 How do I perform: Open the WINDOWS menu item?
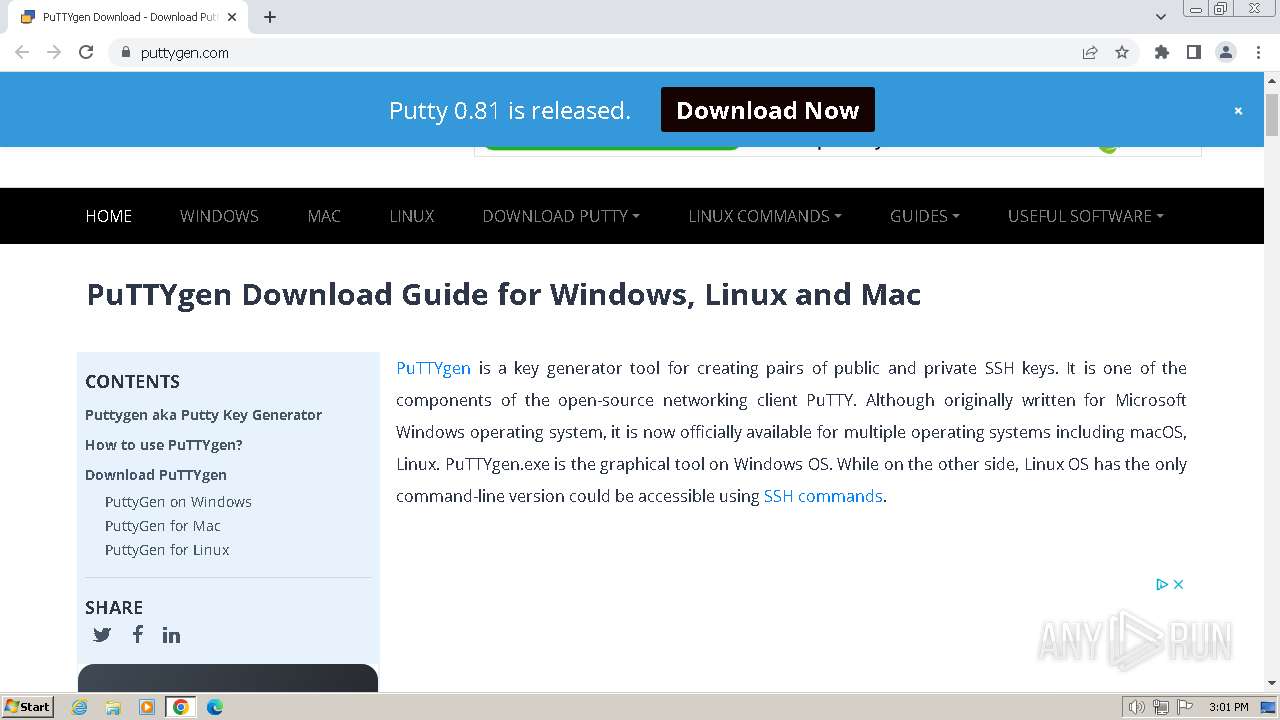pyautogui.click(x=219, y=216)
